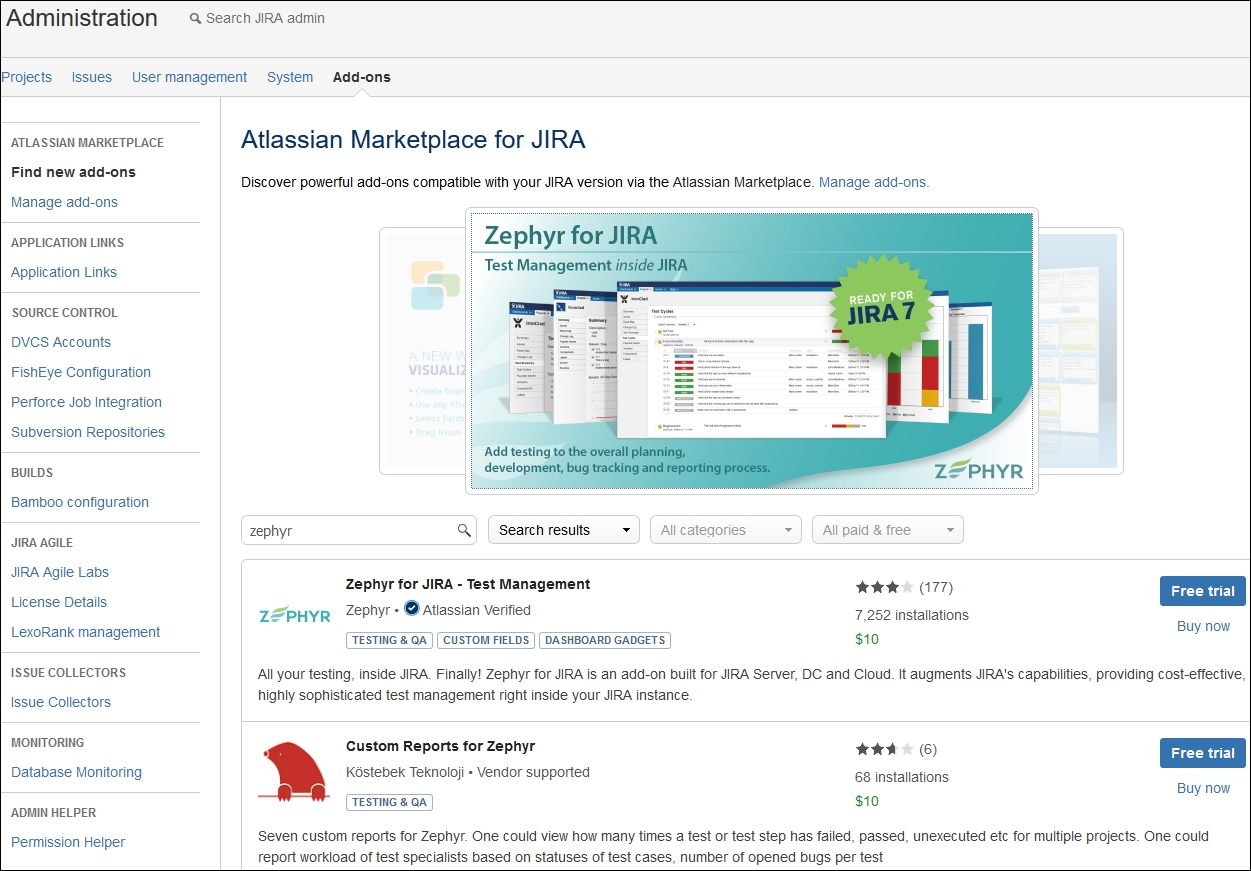Viewport: 1251px width, 871px height.
Task: Click the faded next carousel slide
Action: pos(1080,351)
